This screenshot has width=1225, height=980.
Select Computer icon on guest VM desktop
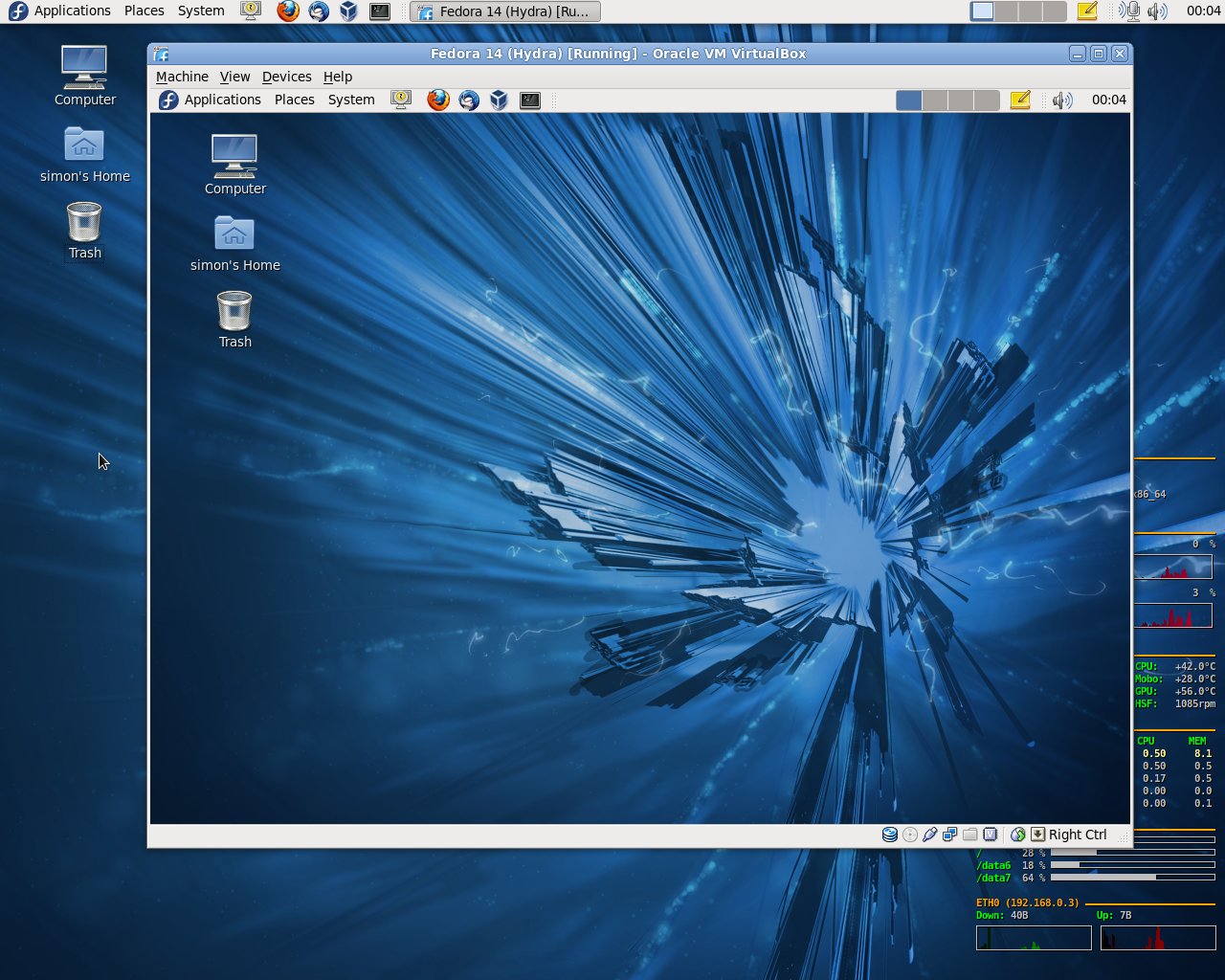(x=234, y=165)
